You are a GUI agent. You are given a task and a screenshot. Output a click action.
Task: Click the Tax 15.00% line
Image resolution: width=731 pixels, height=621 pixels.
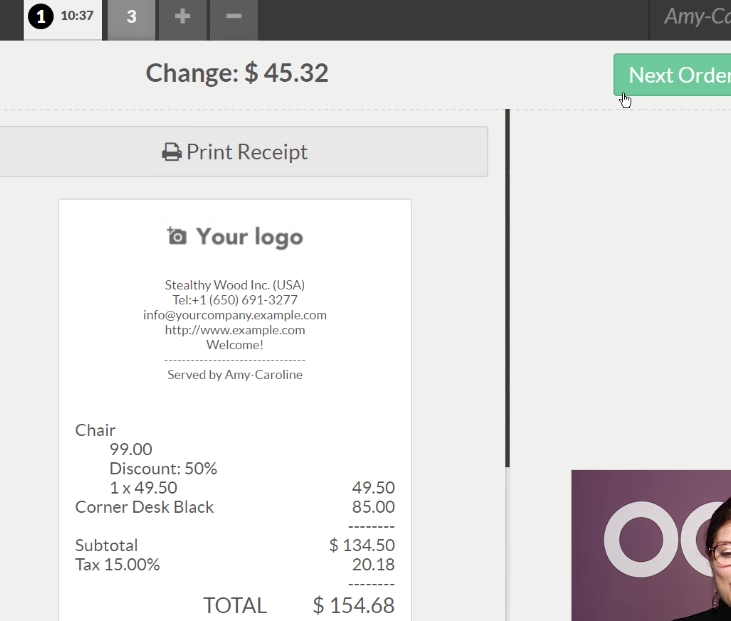[x=118, y=564]
